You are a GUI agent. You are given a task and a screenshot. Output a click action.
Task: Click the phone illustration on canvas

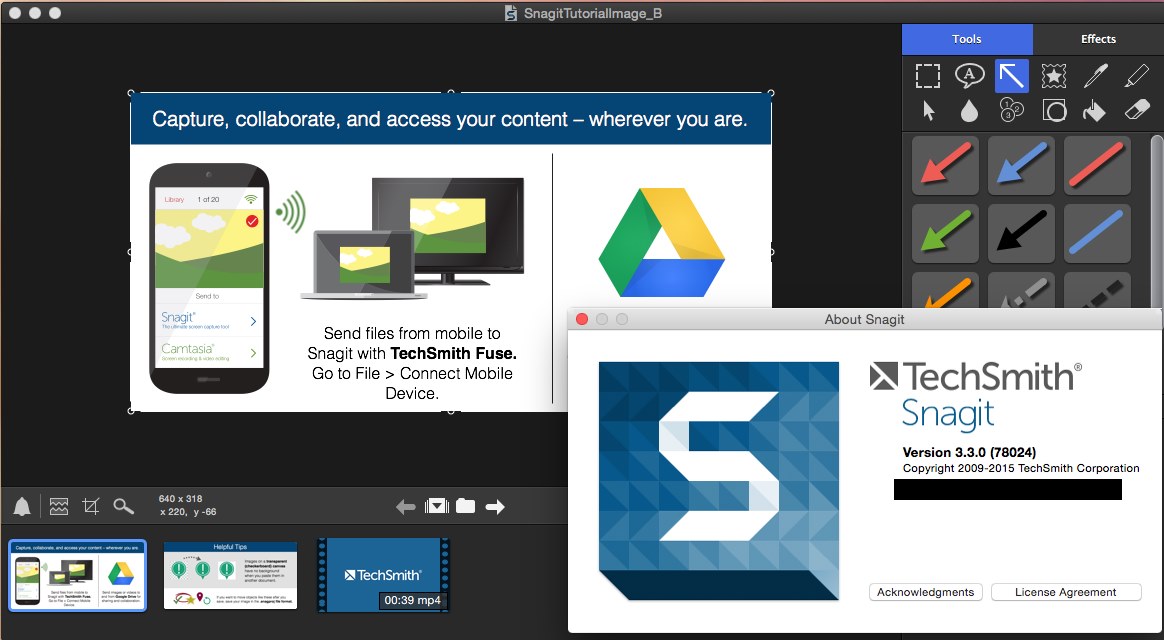pos(209,278)
